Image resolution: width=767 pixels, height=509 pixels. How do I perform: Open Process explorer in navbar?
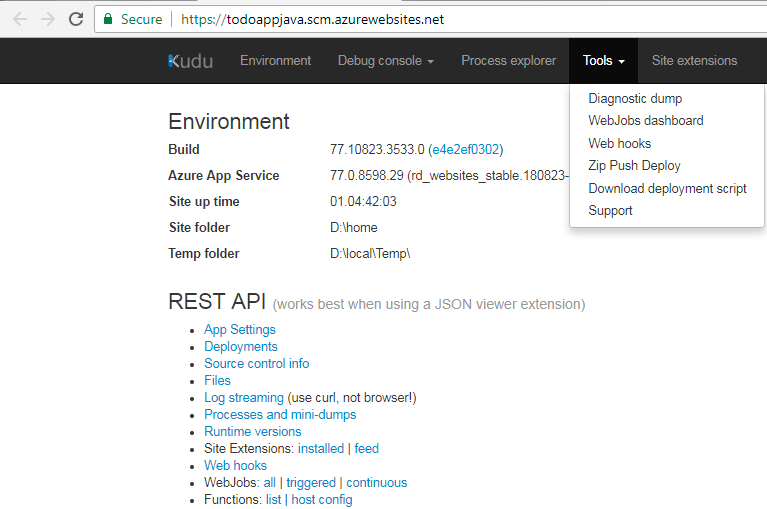pyautogui.click(x=508, y=61)
